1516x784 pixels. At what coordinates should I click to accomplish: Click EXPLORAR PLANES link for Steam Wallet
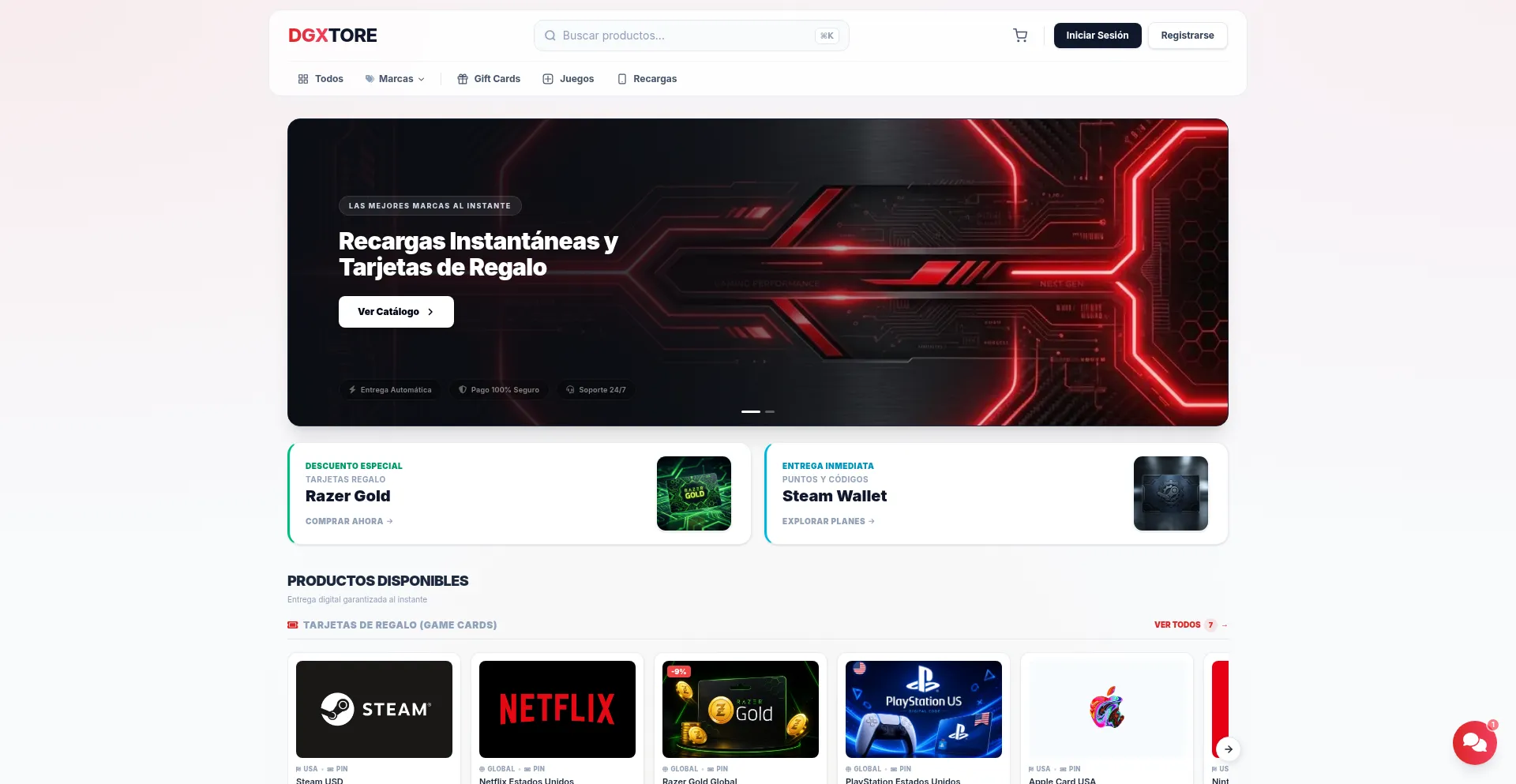(x=828, y=521)
